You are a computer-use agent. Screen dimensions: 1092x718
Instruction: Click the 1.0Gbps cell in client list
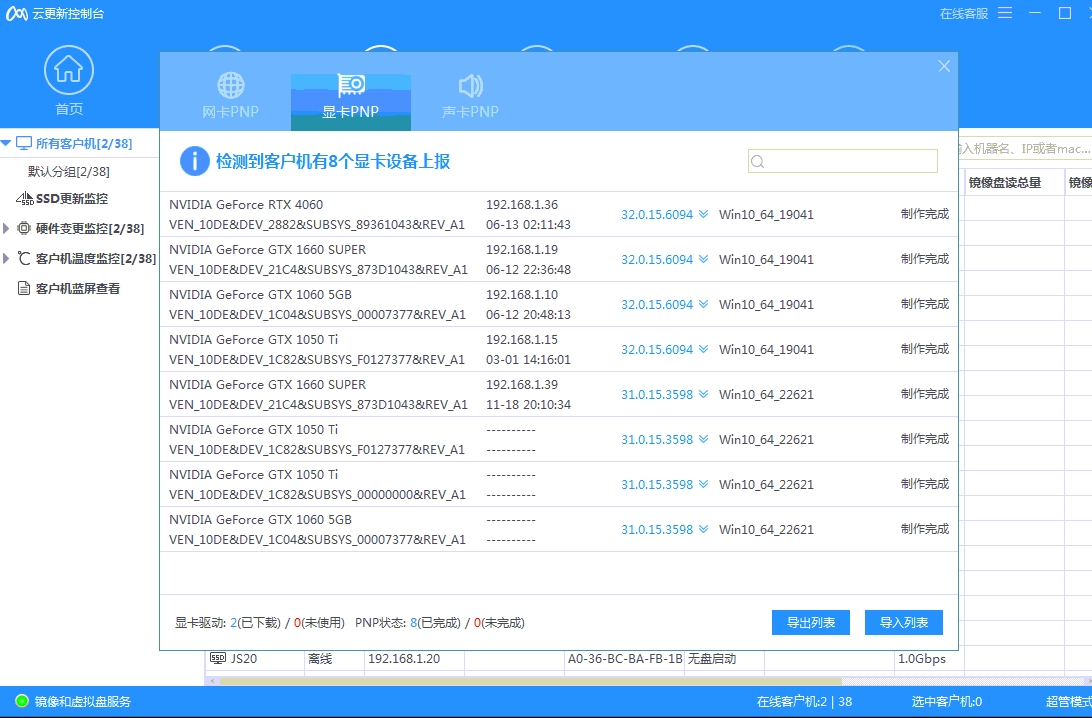coord(921,658)
